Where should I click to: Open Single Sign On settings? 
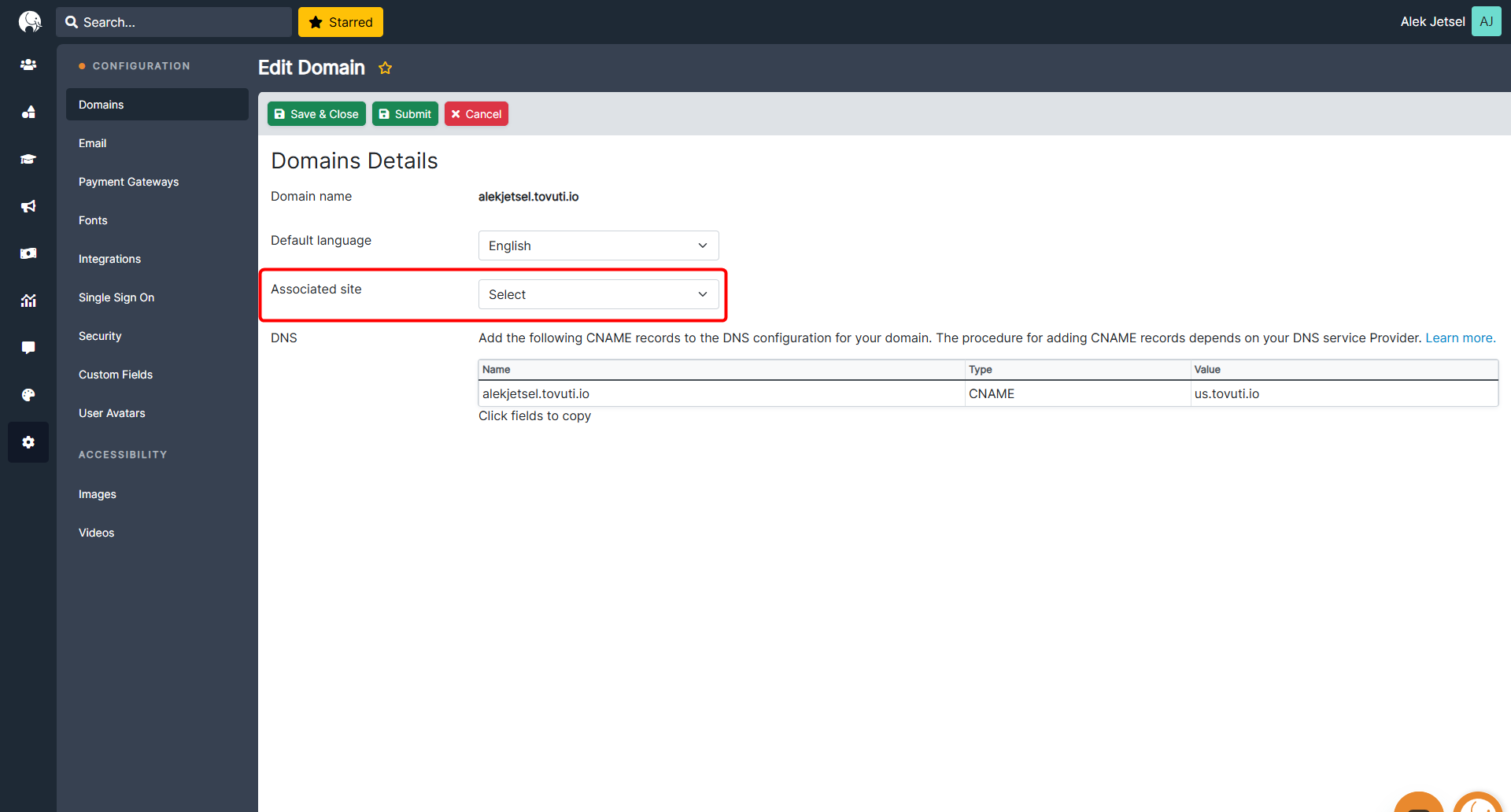(x=116, y=297)
